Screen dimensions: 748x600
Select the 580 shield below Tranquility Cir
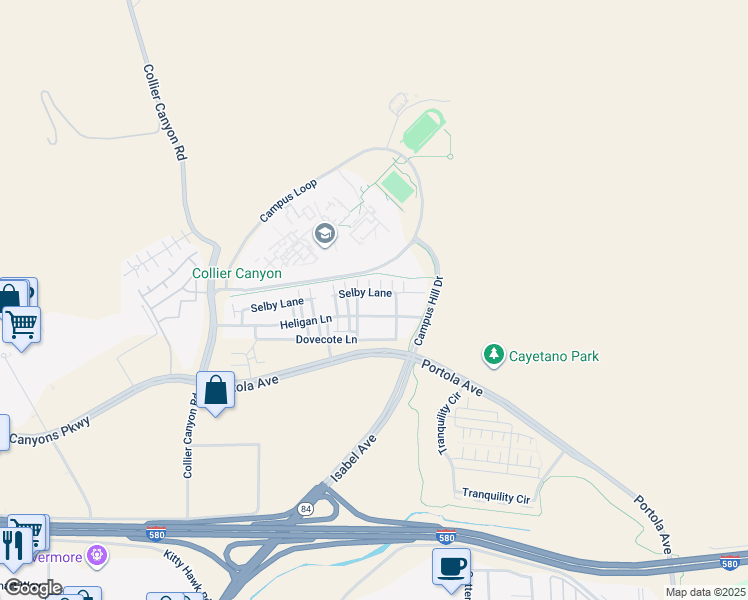[x=446, y=537]
